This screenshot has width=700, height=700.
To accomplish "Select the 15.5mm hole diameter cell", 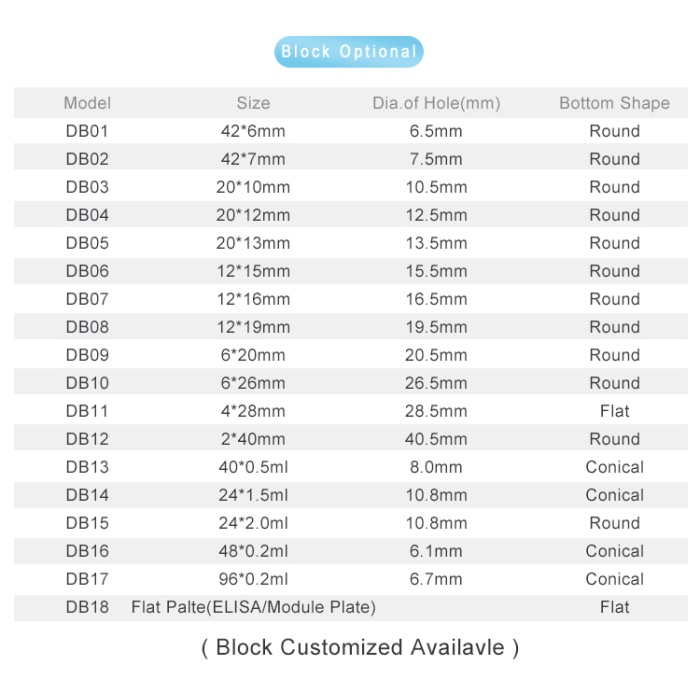I will (x=437, y=271).
